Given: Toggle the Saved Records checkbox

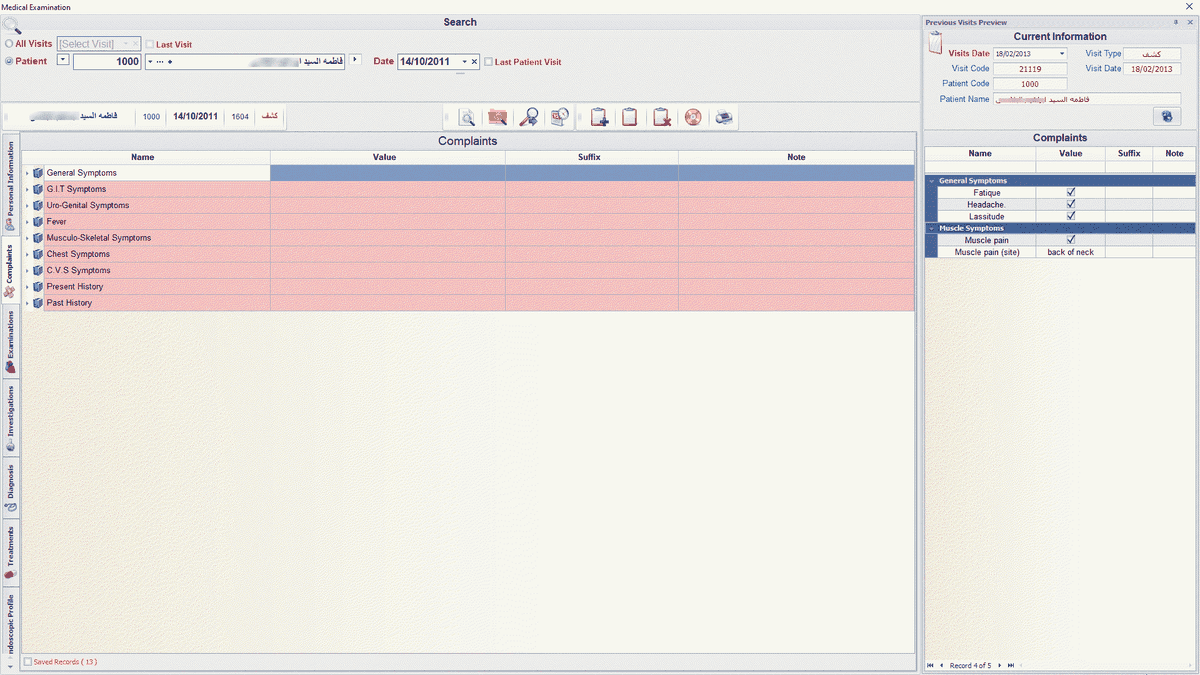Looking at the screenshot, I should coord(28,662).
